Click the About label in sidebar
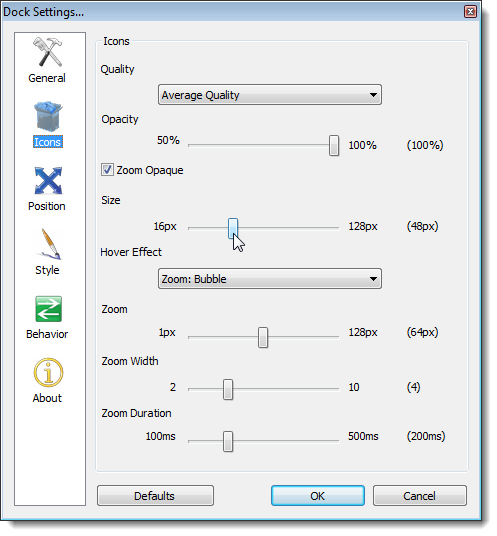 click(x=47, y=398)
